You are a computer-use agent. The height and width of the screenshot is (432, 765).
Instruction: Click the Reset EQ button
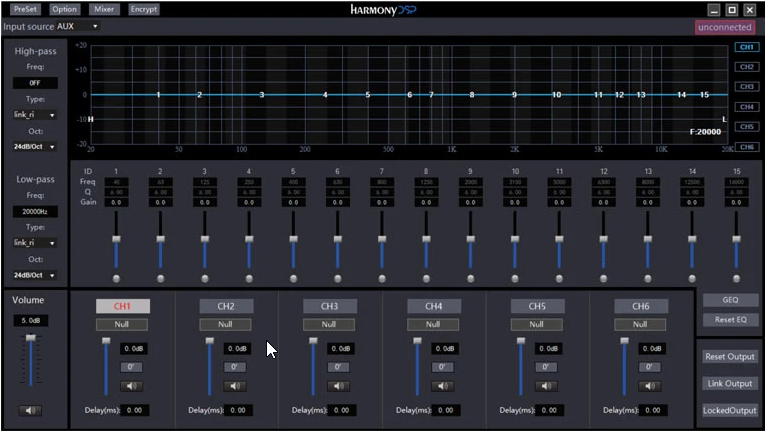730,320
